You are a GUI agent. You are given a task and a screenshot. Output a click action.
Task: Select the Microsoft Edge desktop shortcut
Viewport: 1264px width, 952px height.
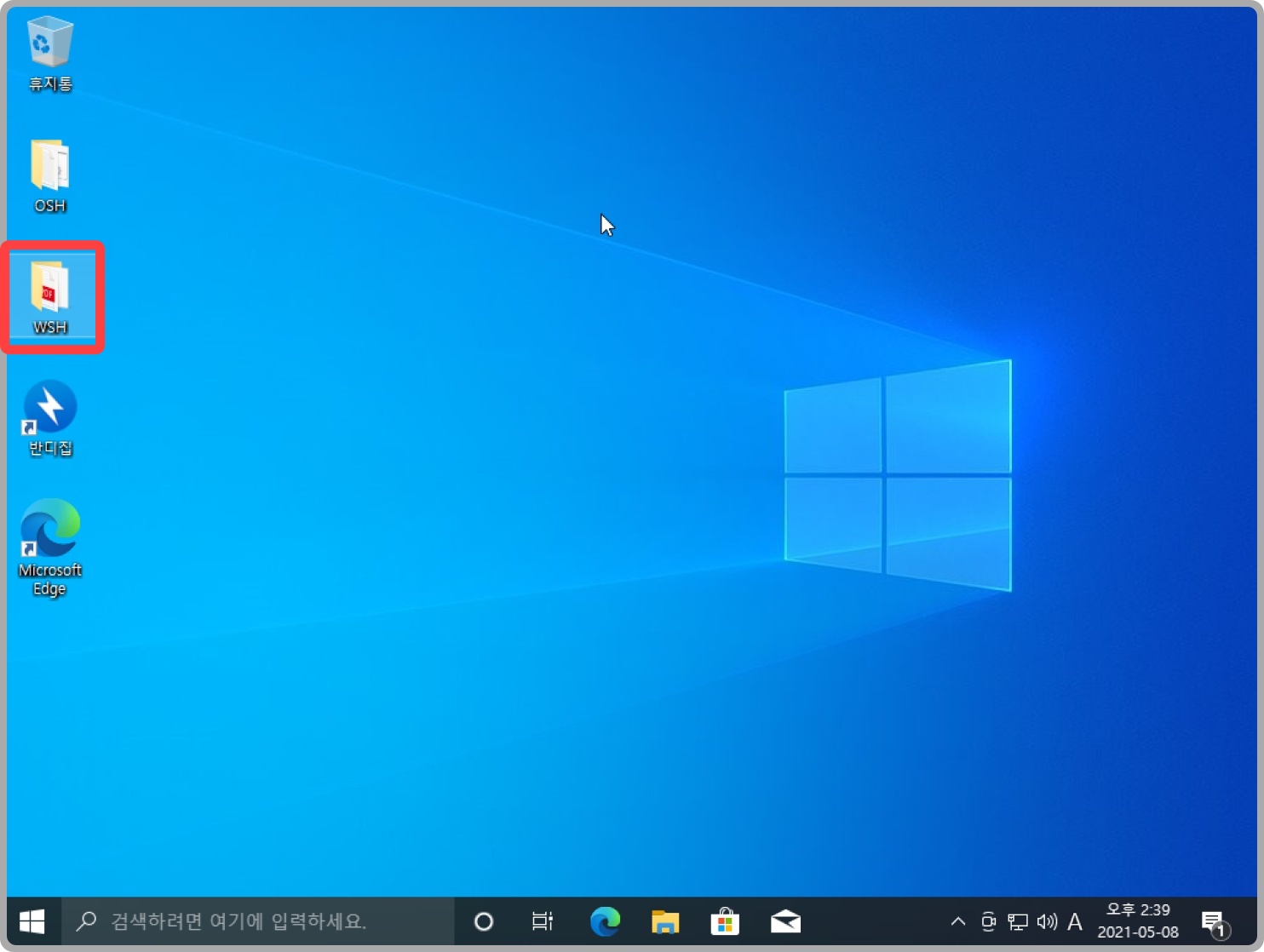tap(50, 548)
